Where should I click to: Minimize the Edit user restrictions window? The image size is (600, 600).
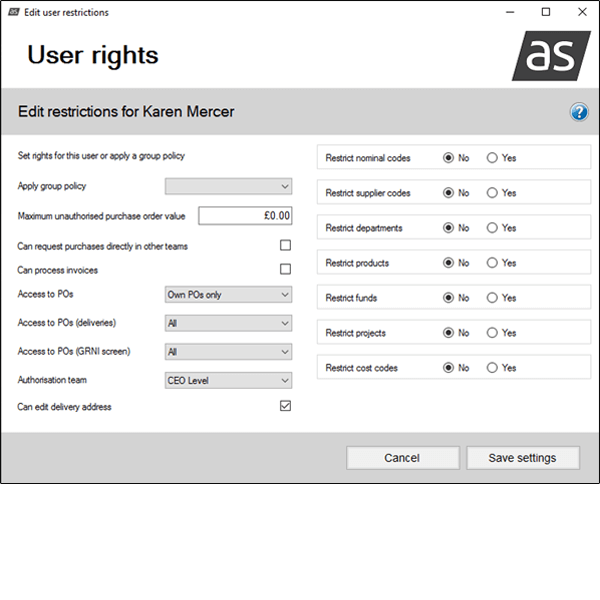coord(510,12)
